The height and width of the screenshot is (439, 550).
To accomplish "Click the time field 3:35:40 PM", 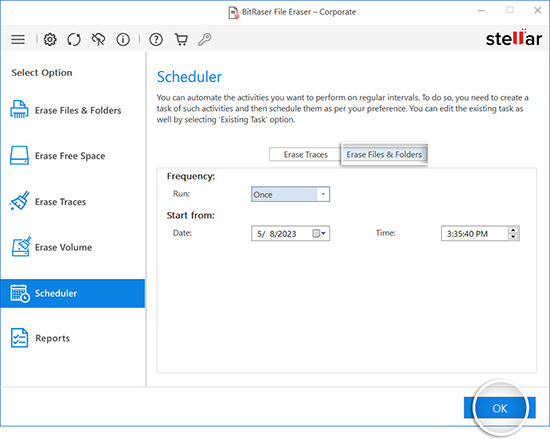I will (x=480, y=234).
